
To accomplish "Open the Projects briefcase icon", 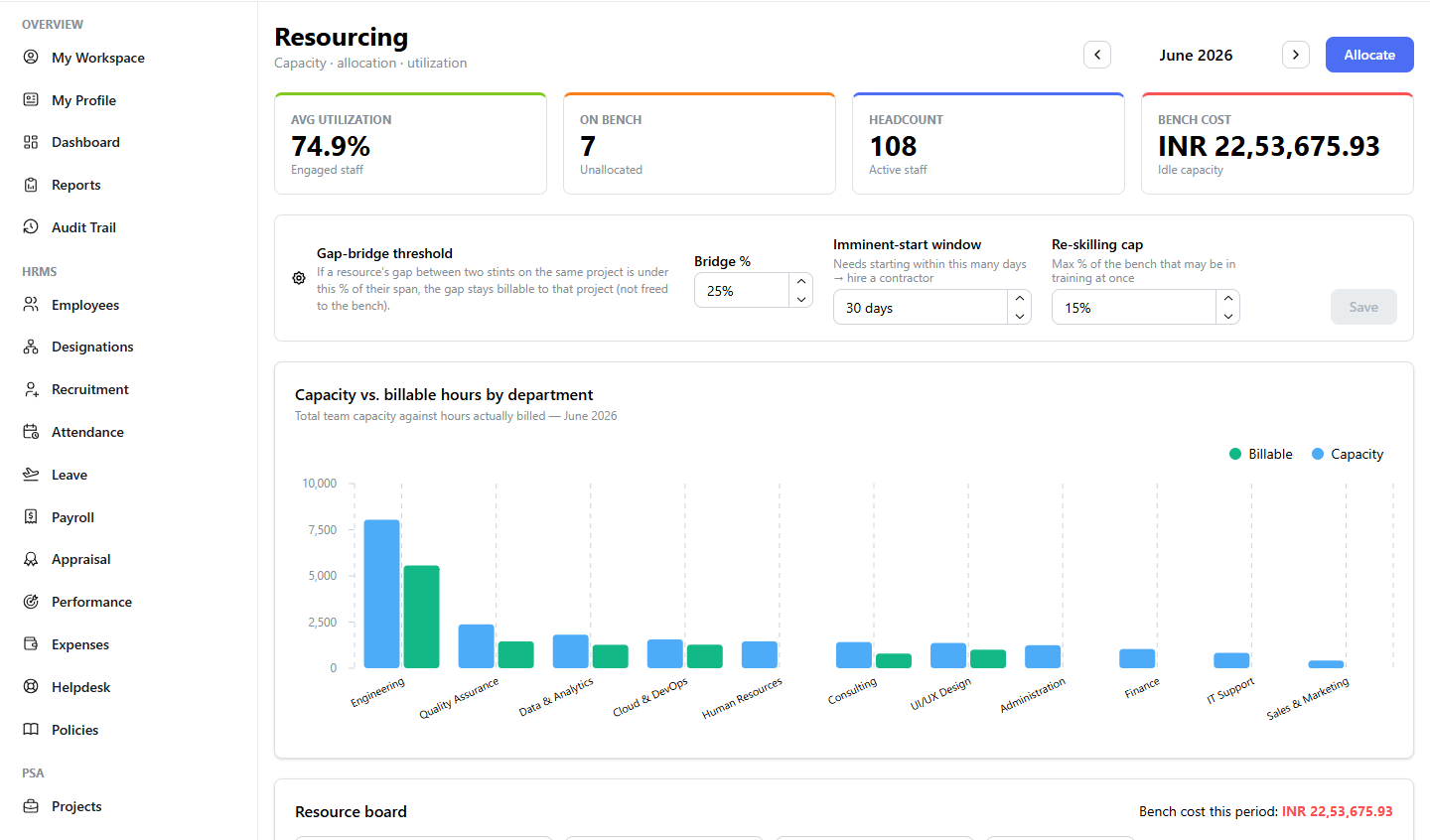I will (x=31, y=806).
